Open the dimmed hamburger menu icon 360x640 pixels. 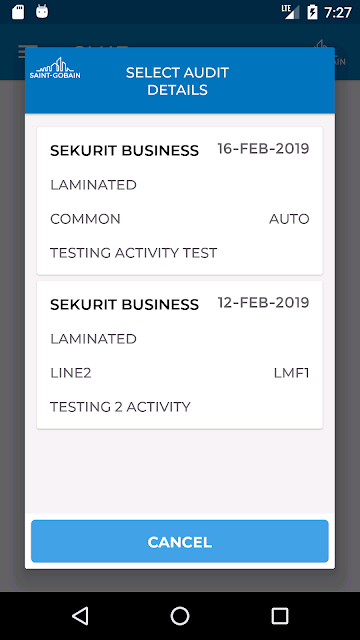pyautogui.click(x=22, y=52)
